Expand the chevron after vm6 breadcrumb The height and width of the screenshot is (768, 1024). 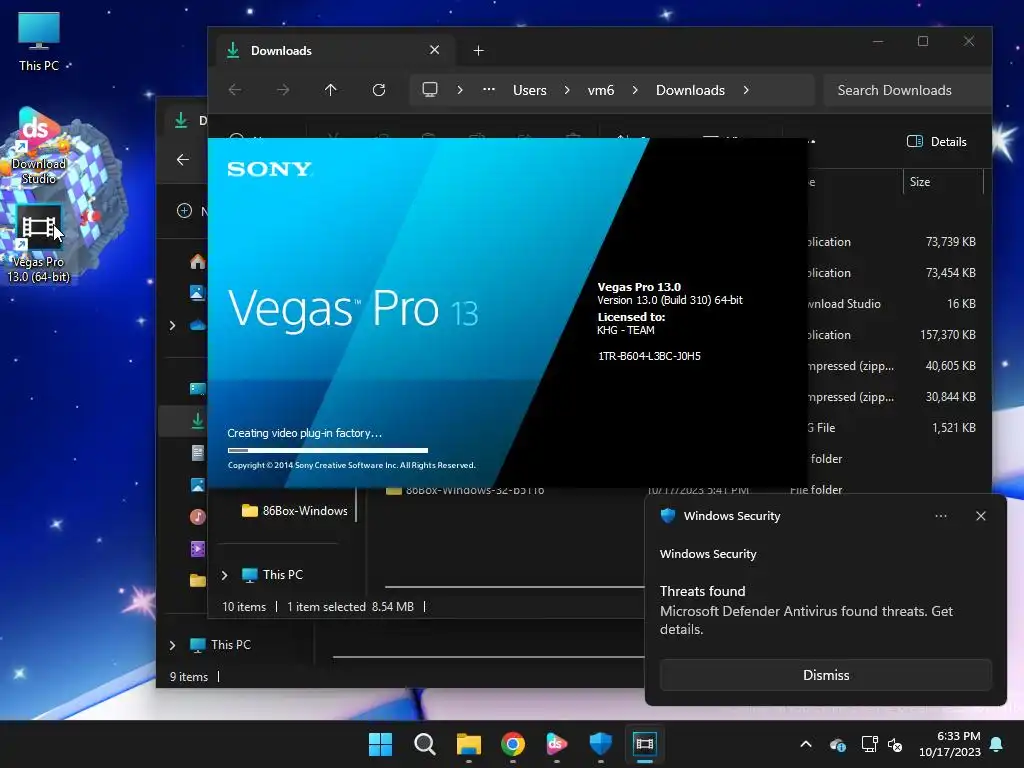click(635, 90)
